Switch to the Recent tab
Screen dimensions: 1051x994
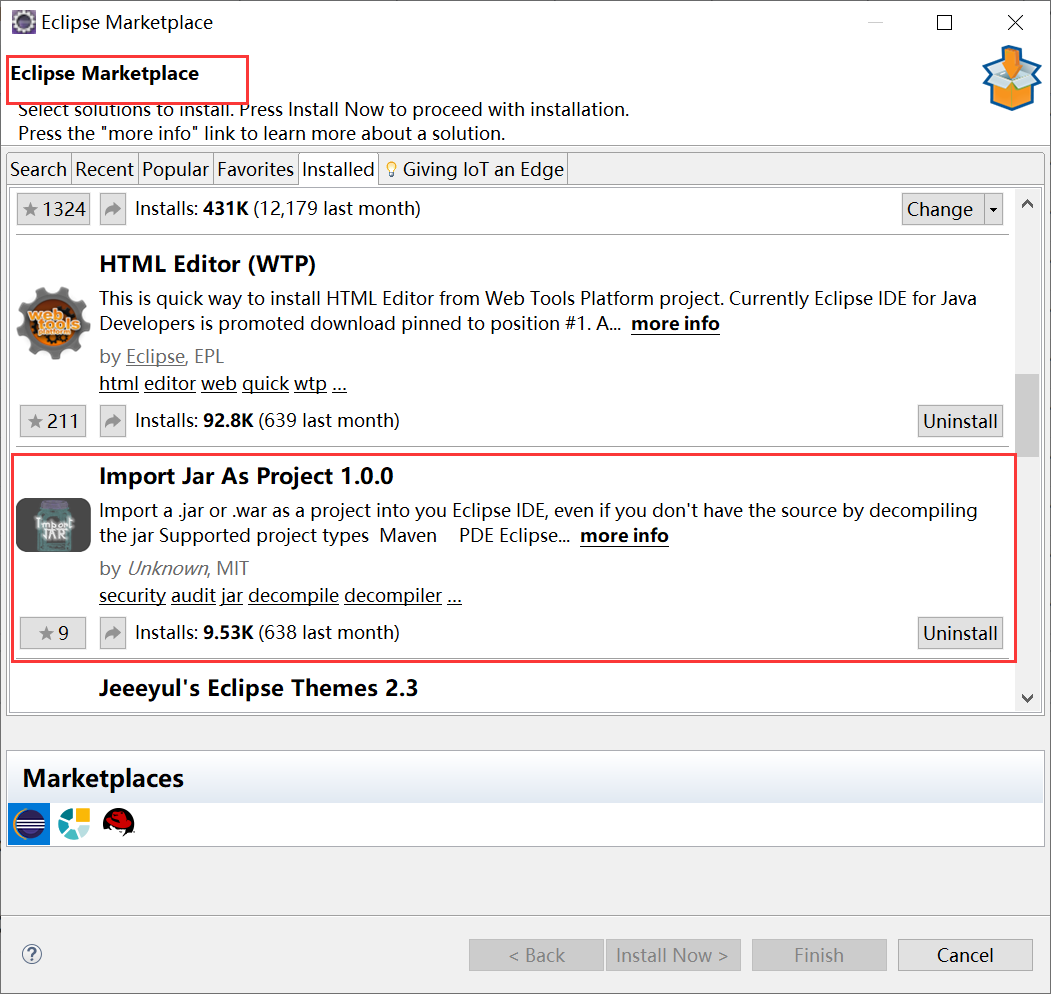pos(105,170)
